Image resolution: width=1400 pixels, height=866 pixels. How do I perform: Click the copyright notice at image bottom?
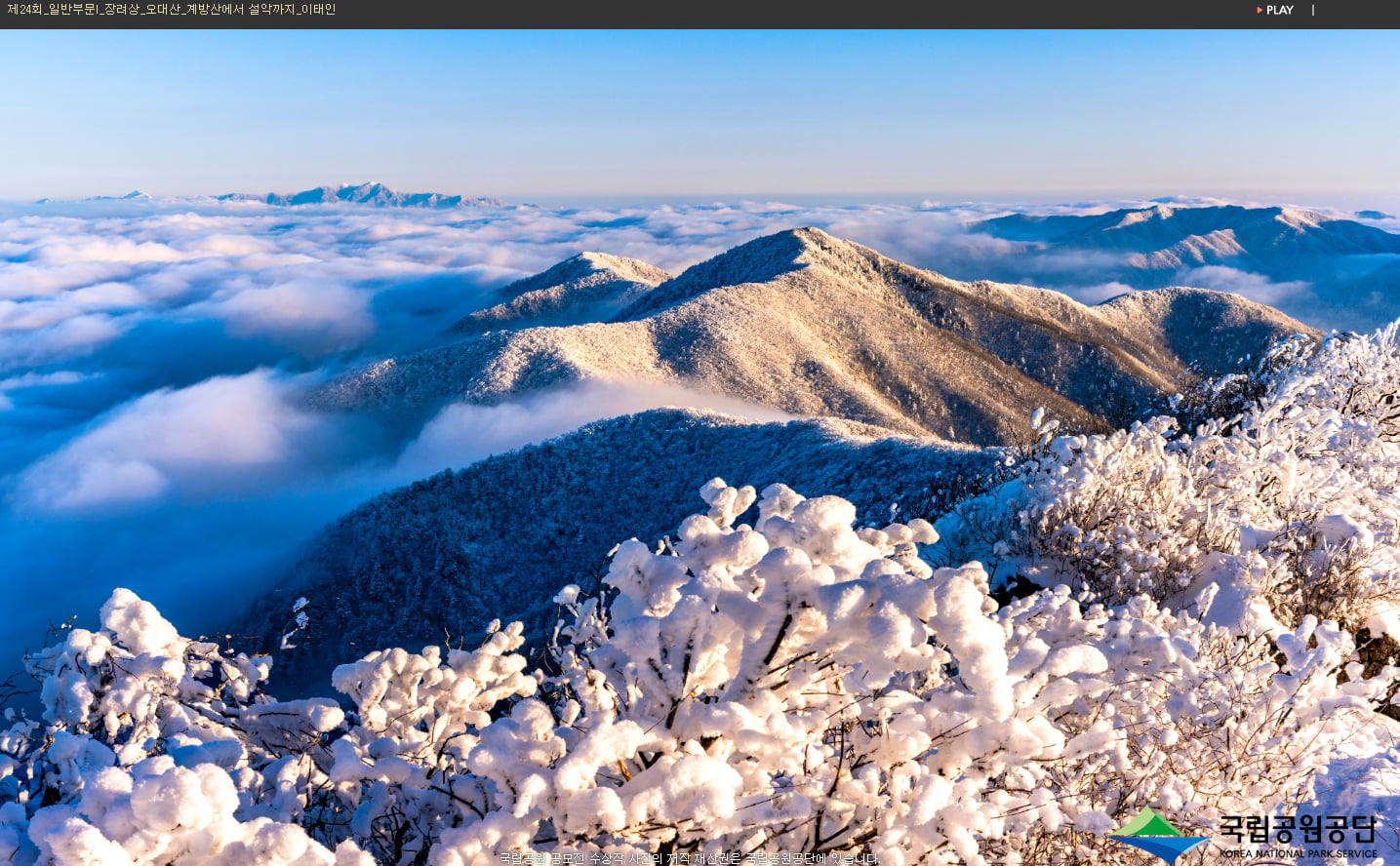689,858
